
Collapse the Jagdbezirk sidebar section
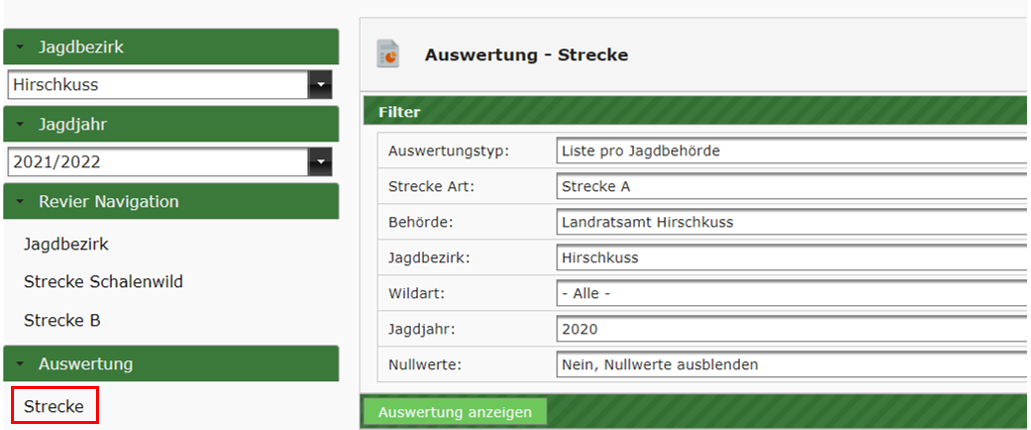click(20, 47)
